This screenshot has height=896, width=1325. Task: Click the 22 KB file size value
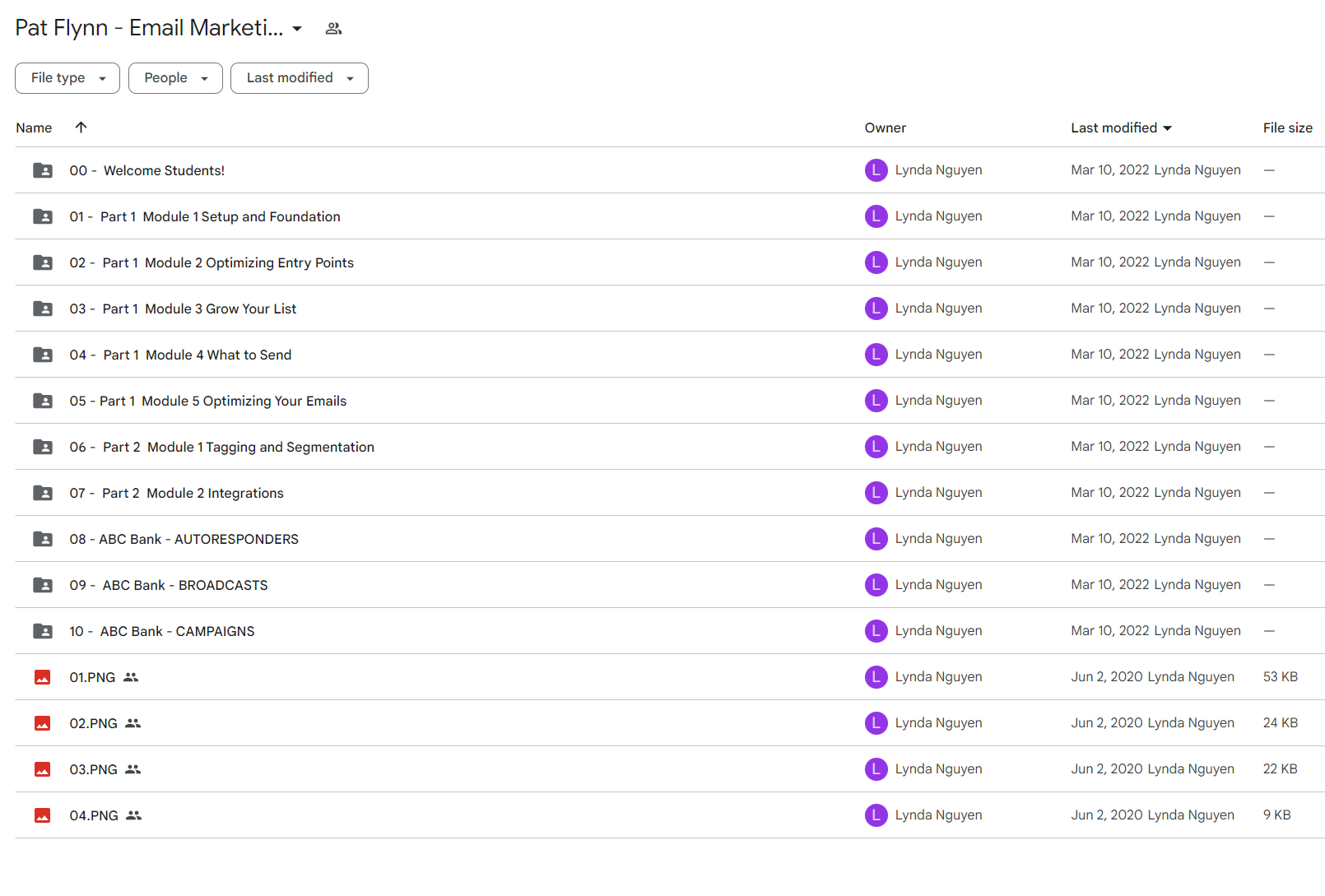click(x=1280, y=769)
